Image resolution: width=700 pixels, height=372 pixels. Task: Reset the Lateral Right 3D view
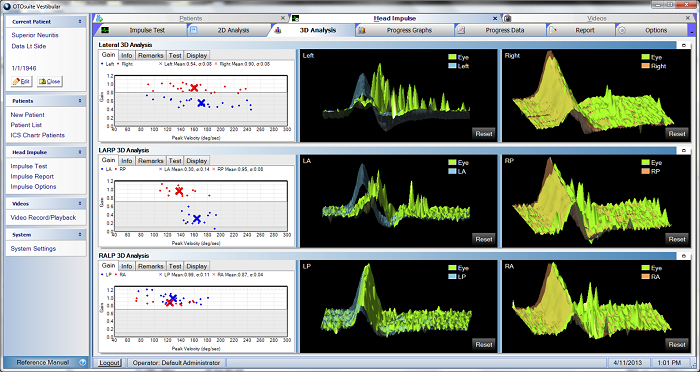coord(676,134)
